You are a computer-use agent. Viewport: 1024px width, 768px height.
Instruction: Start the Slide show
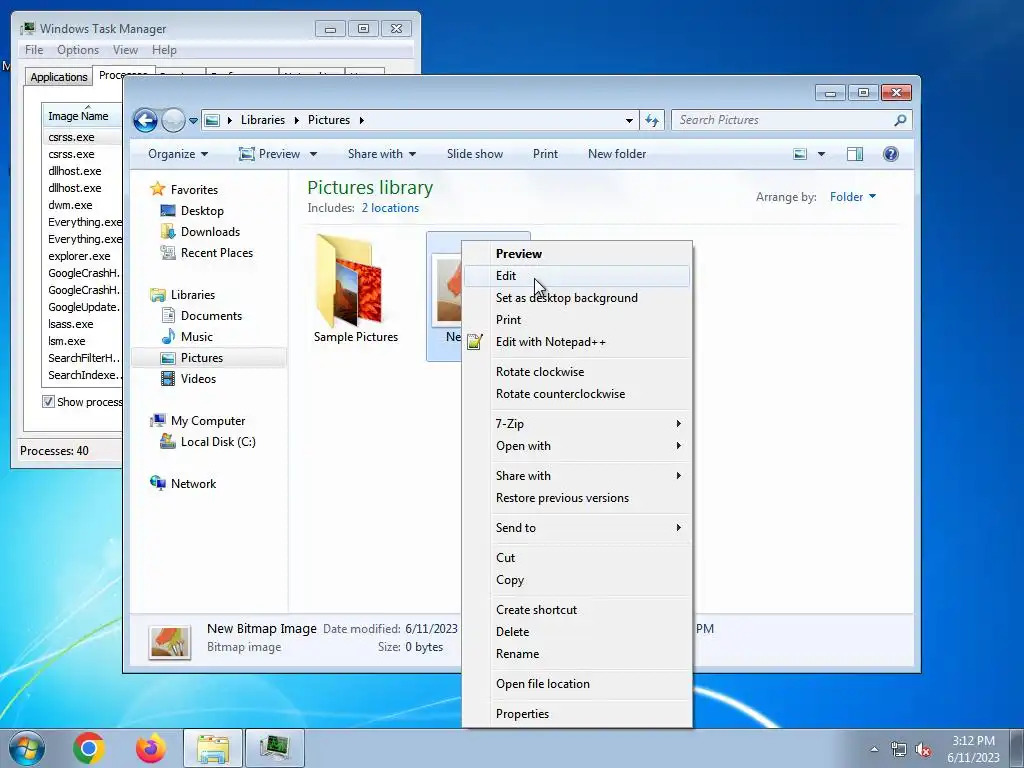tap(475, 154)
